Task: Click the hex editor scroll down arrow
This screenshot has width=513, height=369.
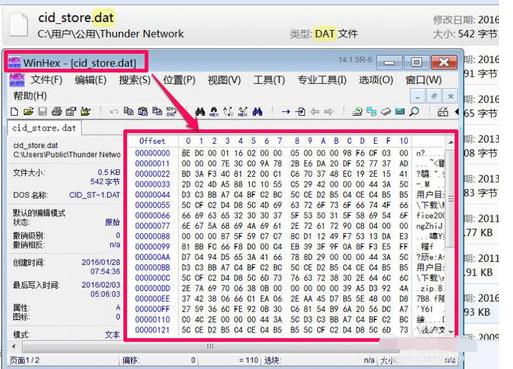Action: click(x=451, y=332)
